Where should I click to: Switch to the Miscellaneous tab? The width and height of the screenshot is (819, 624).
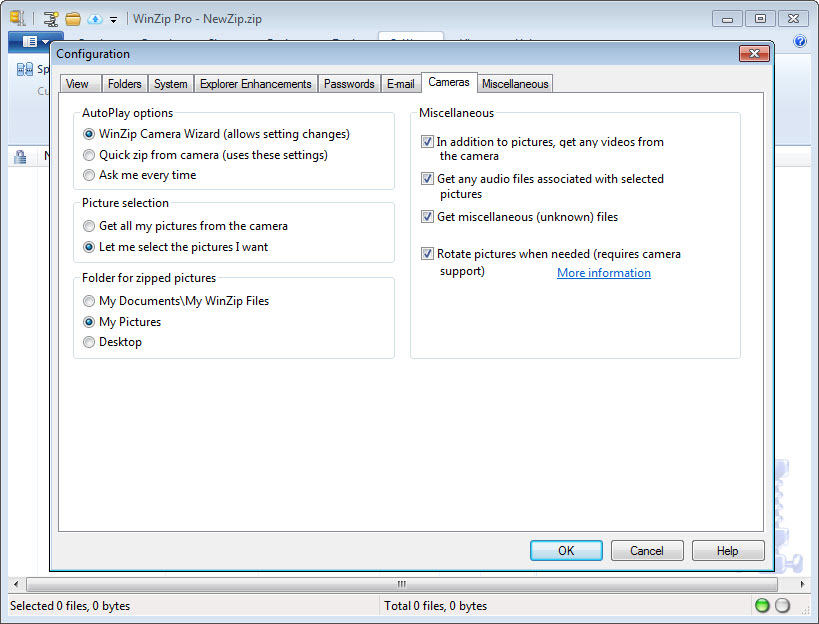point(515,84)
